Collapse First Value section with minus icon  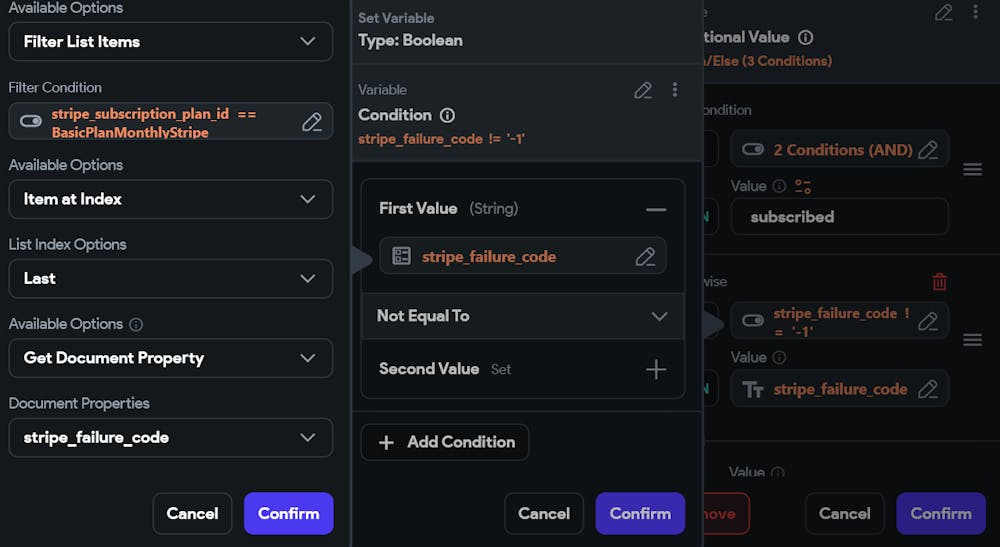click(x=656, y=209)
